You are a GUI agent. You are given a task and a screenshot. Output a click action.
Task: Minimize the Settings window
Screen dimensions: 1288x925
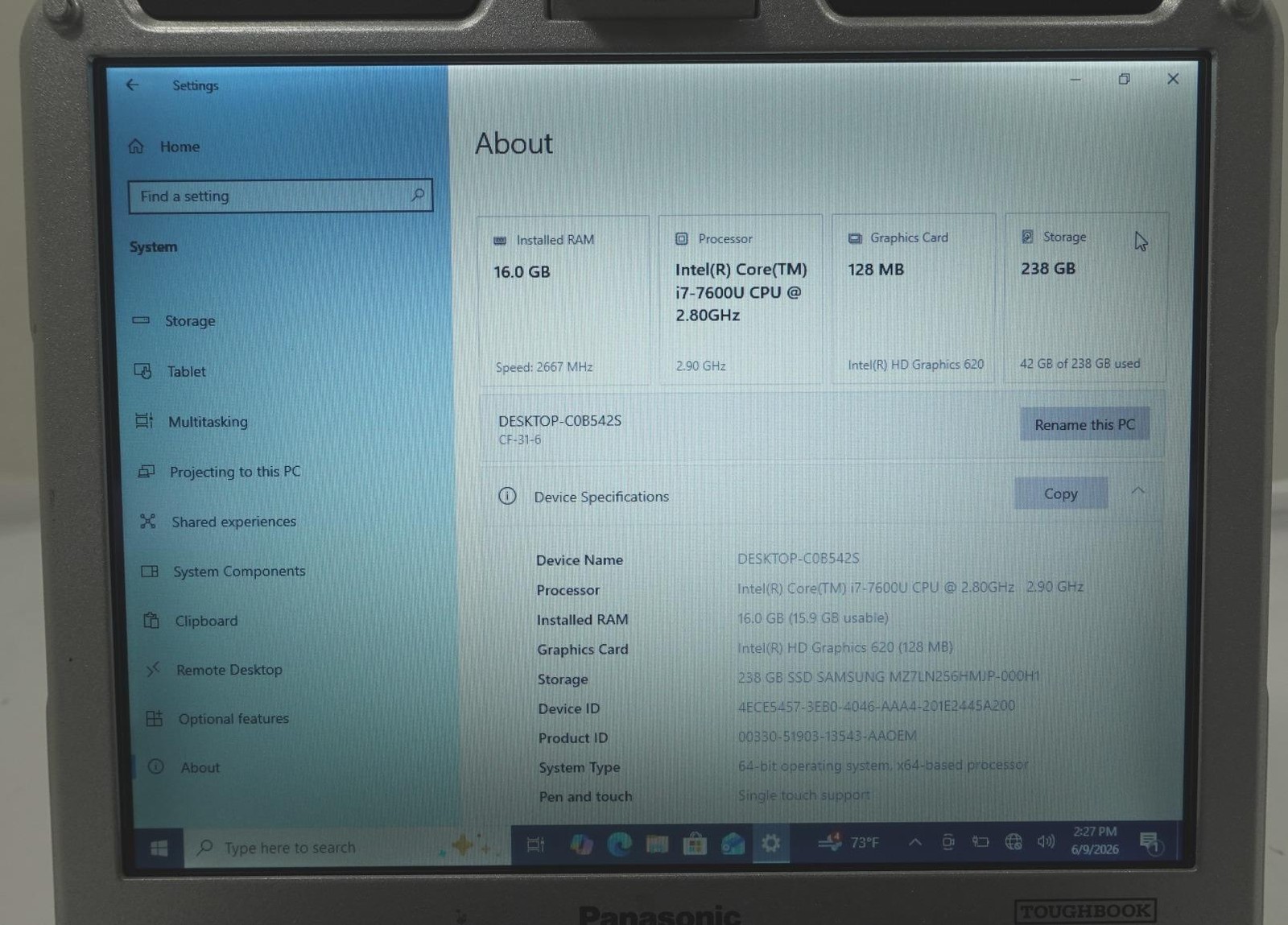click(x=1075, y=80)
